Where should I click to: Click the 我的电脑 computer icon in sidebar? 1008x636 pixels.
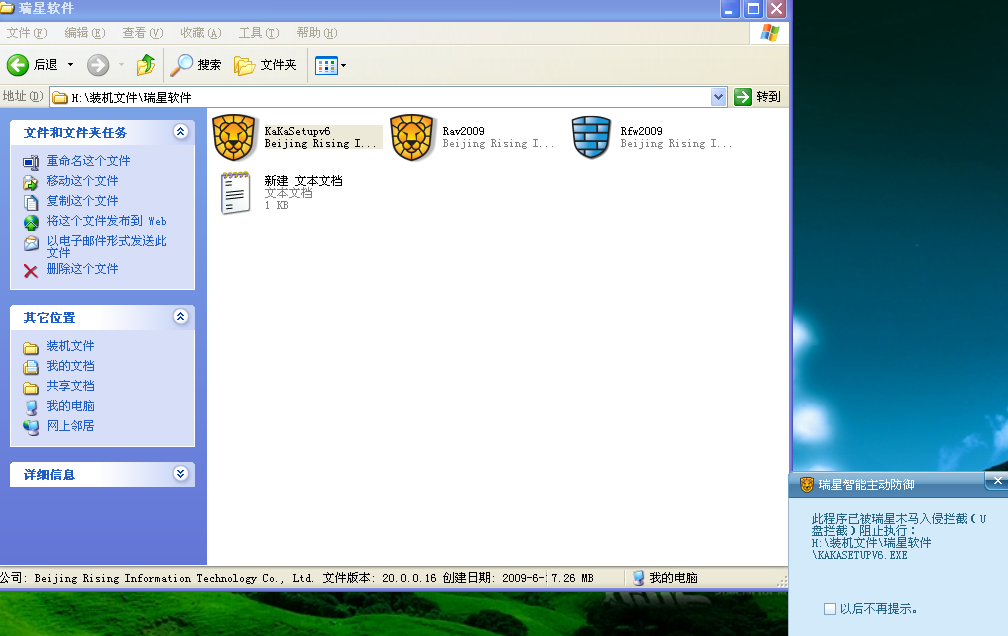coord(31,407)
